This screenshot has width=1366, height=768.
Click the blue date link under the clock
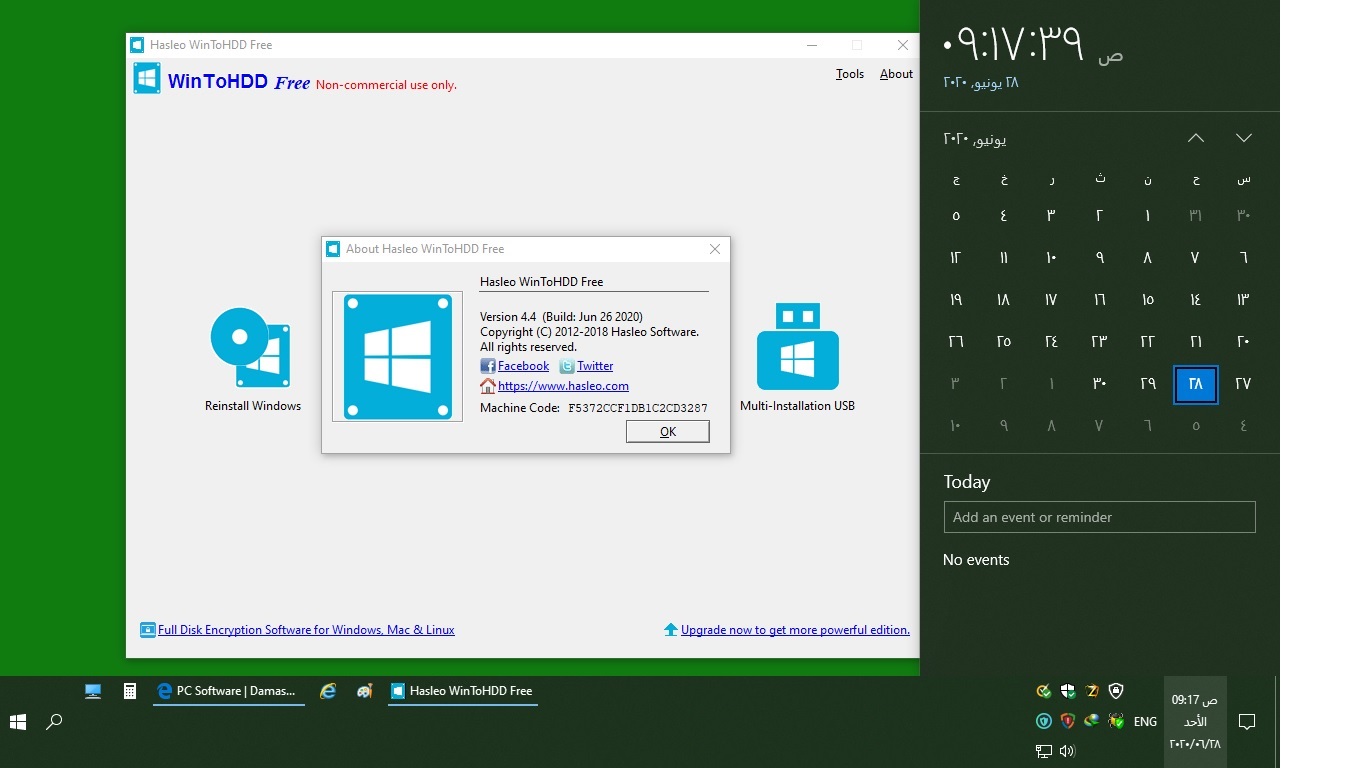tap(981, 83)
